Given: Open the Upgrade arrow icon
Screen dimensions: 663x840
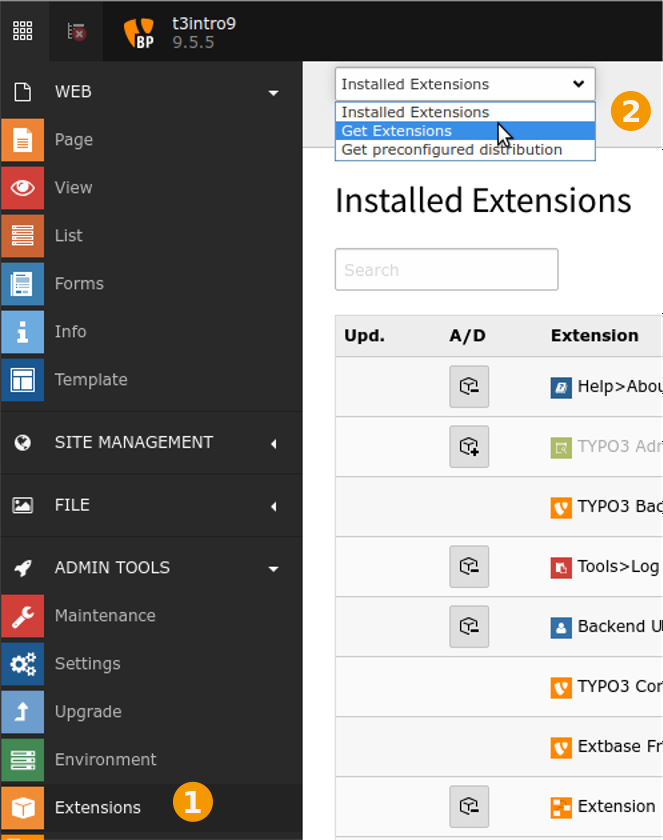Looking at the screenshot, I should [22, 712].
